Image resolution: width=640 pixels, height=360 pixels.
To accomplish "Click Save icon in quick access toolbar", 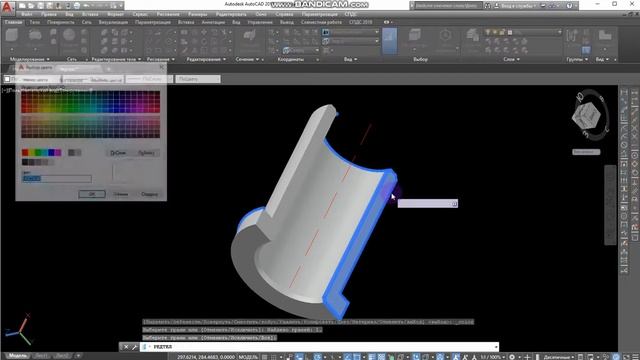I will click(x=40, y=6).
